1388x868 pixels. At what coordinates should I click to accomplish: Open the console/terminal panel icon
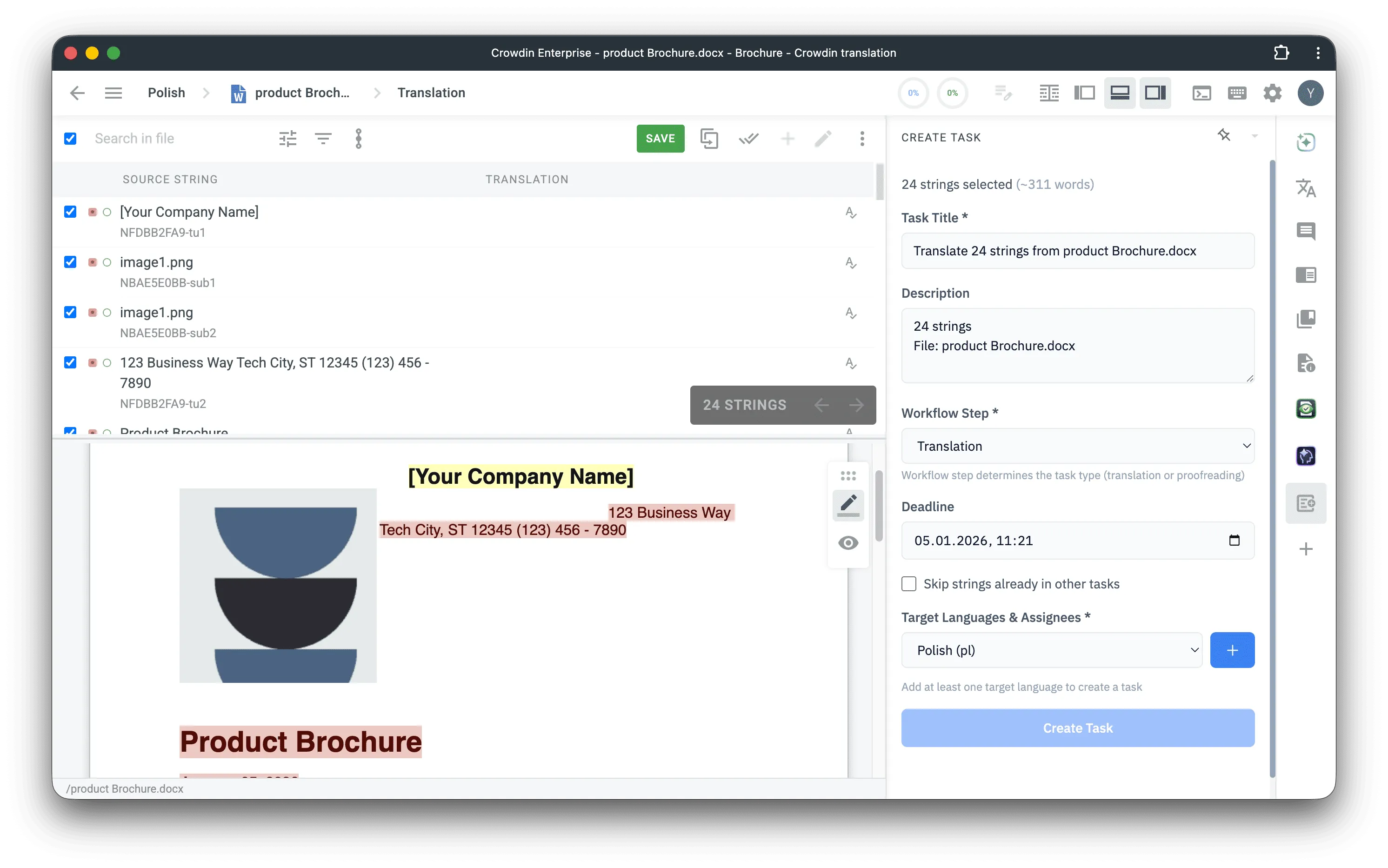click(x=1201, y=93)
